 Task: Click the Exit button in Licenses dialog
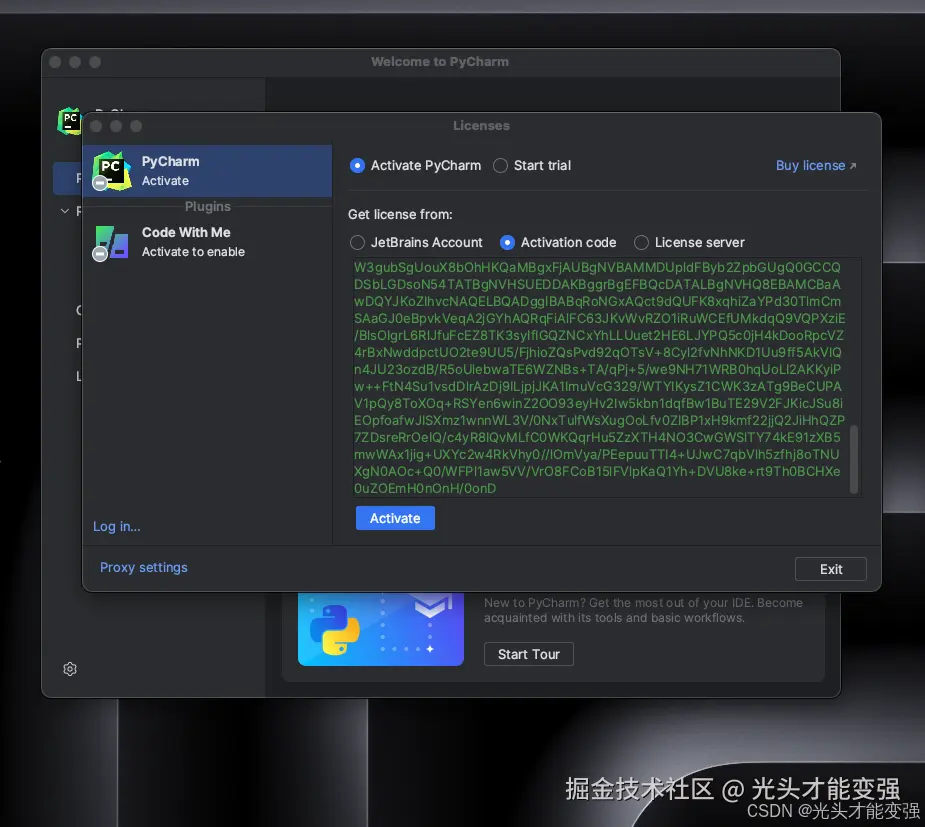point(831,569)
